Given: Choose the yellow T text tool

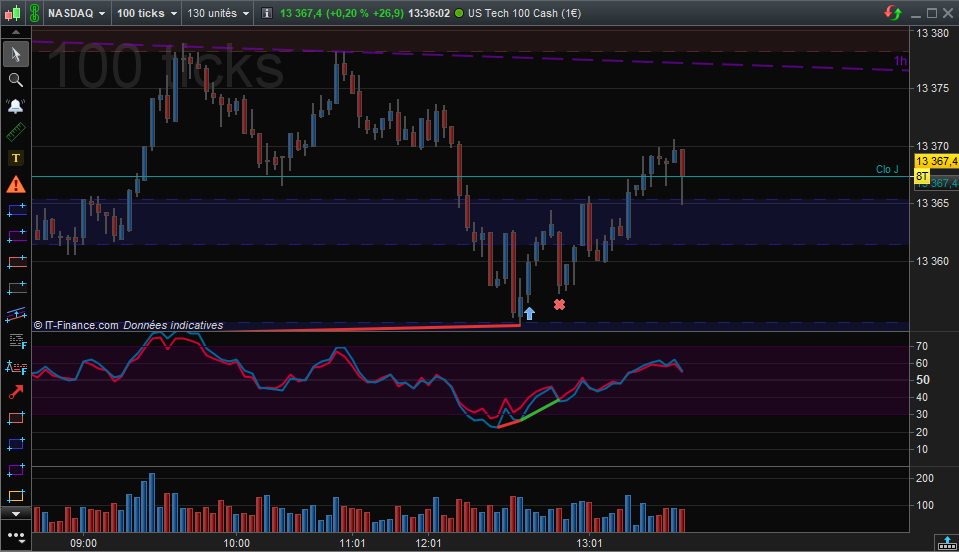Looking at the screenshot, I should click(16, 158).
